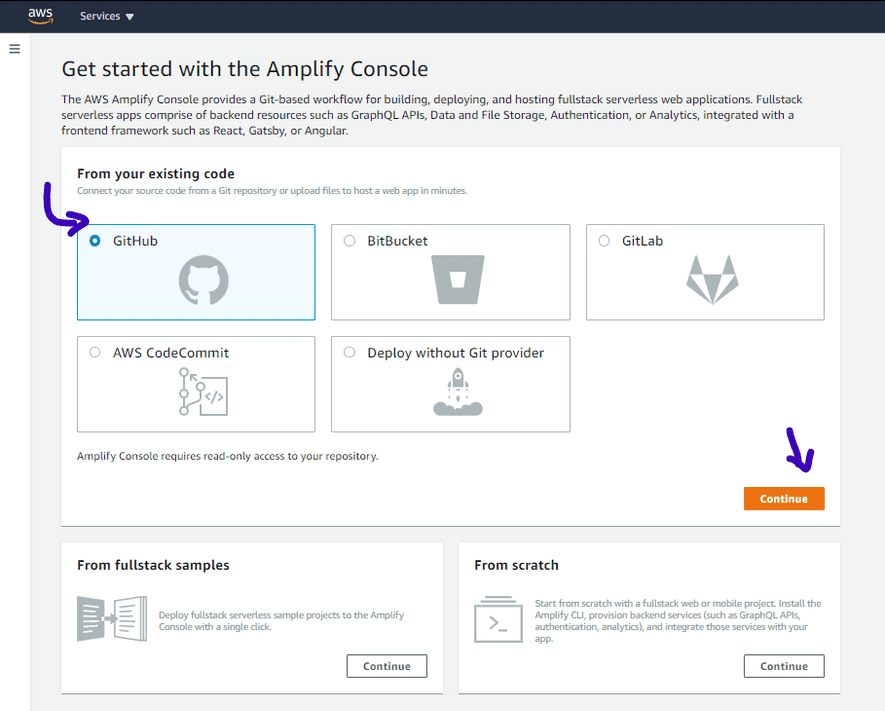Click the terminal prompt icon under From scratch
885x711 pixels.
click(498, 620)
